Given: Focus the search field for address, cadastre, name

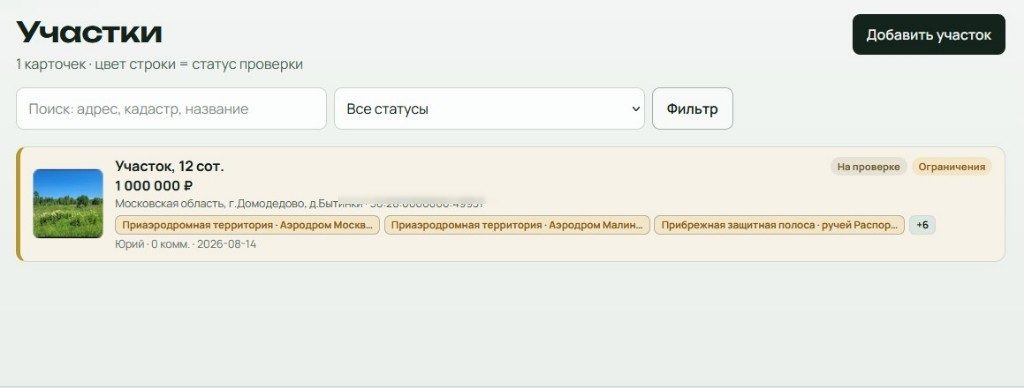Looking at the screenshot, I should click(171, 108).
